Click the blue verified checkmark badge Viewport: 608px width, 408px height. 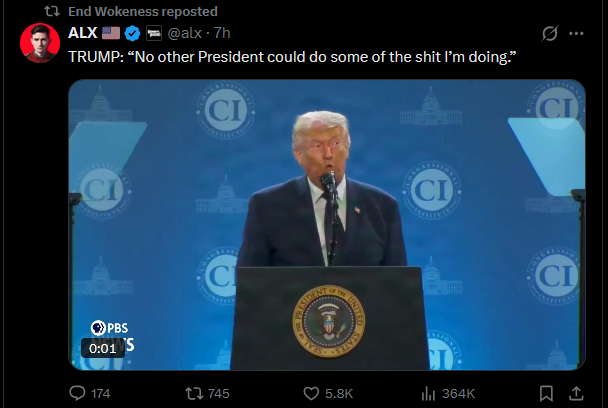pyautogui.click(x=132, y=33)
